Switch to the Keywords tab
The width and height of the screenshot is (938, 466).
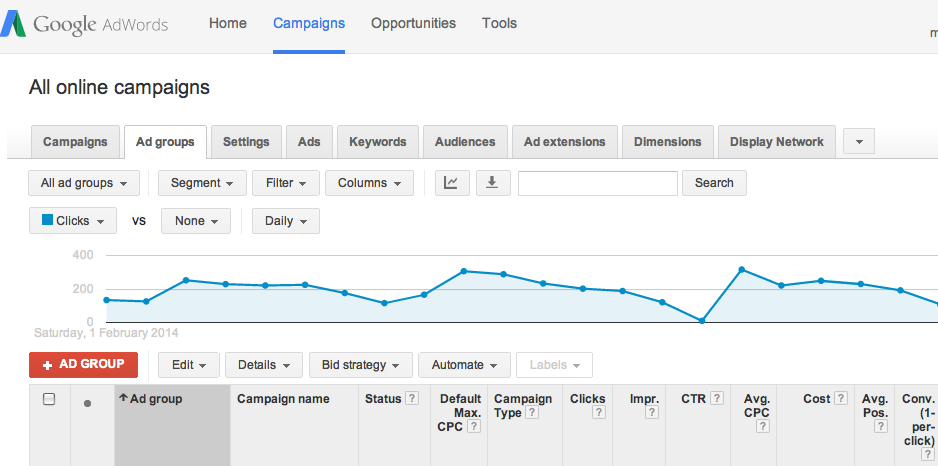(377, 142)
